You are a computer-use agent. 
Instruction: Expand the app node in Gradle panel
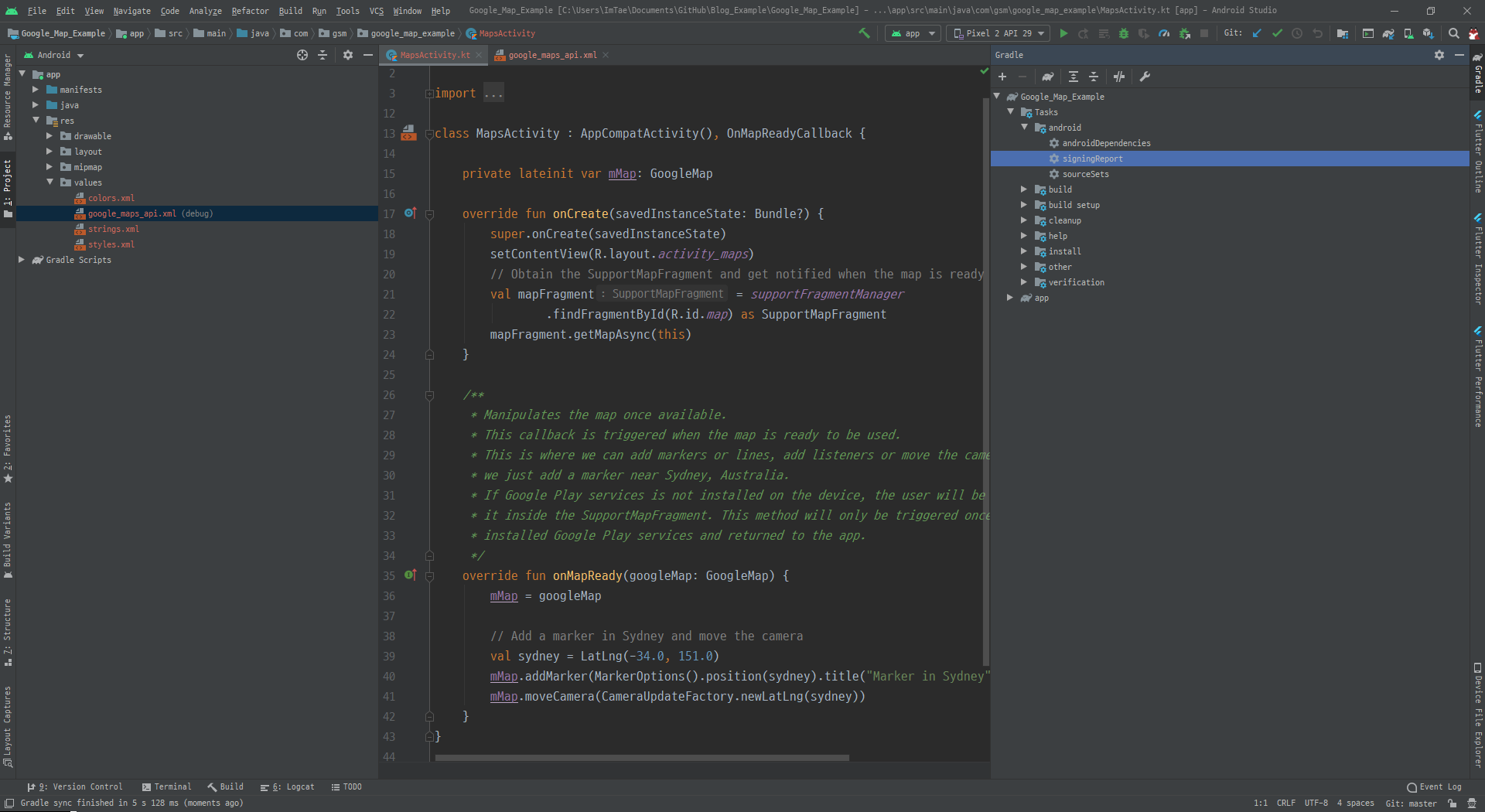pyautogui.click(x=1010, y=298)
